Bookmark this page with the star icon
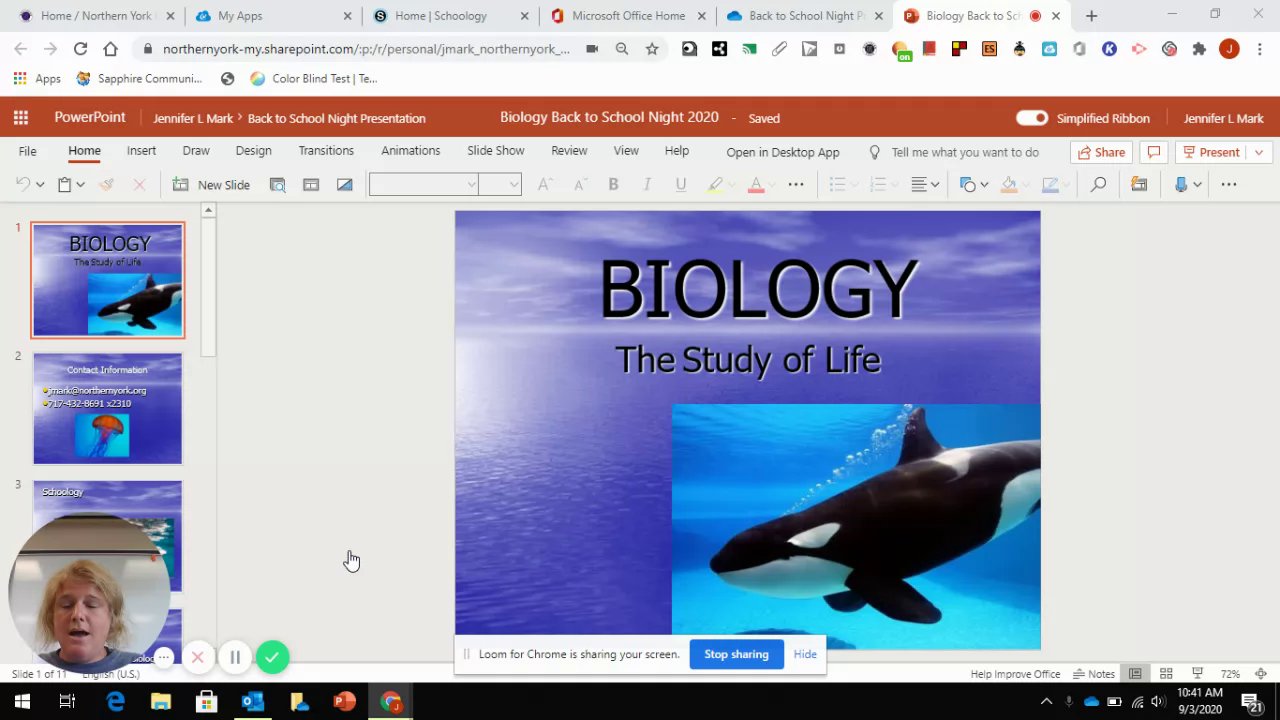This screenshot has width=1280, height=720. point(652,49)
